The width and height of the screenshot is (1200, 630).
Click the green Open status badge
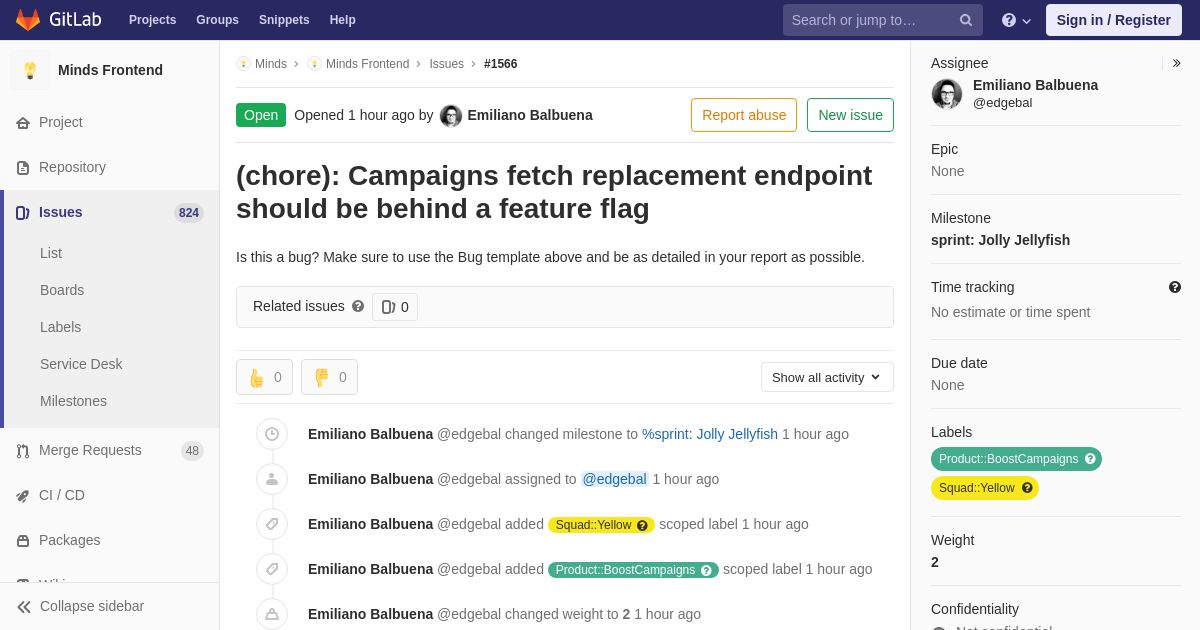click(261, 115)
